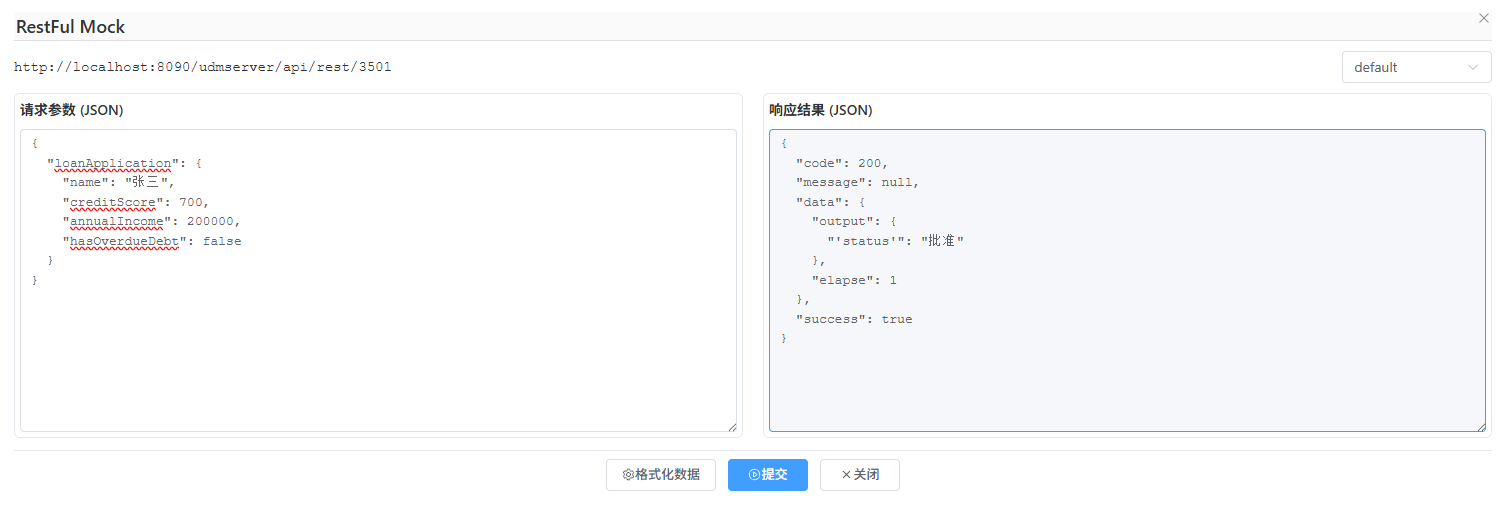Viewport: 1506px width, 506px height.
Task: Close the RestFul Mock dialog with top-right X
Action: click(1484, 18)
